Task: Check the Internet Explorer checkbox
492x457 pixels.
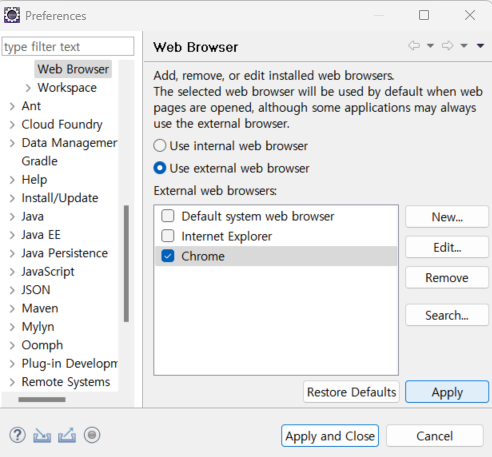Action: coord(168,236)
